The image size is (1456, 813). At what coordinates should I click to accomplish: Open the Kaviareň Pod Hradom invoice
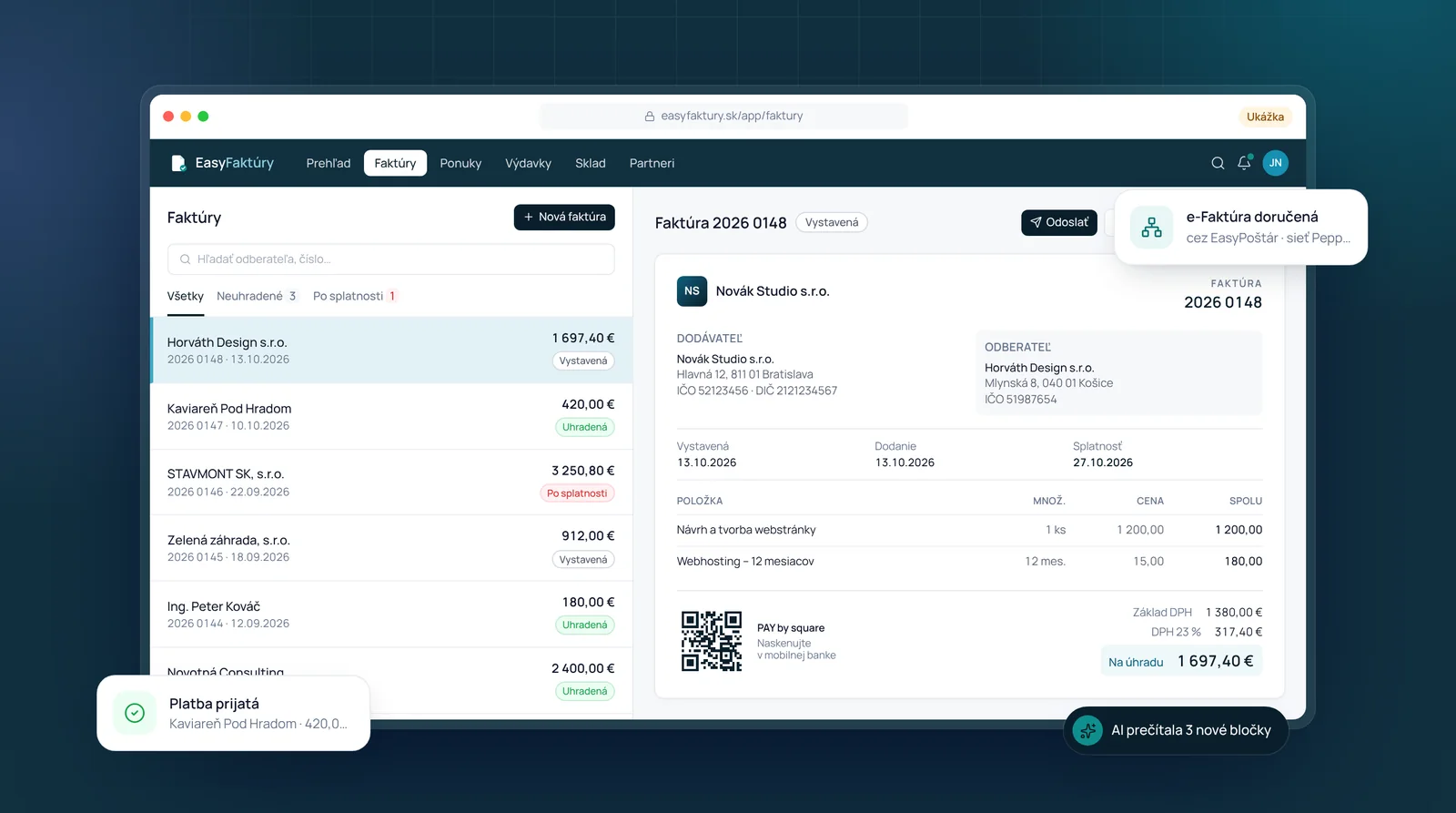[x=391, y=417]
